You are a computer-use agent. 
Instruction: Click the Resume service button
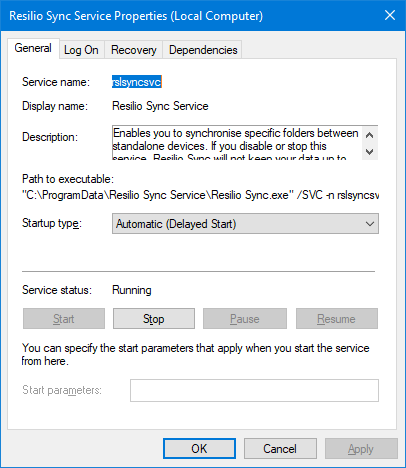click(337, 319)
